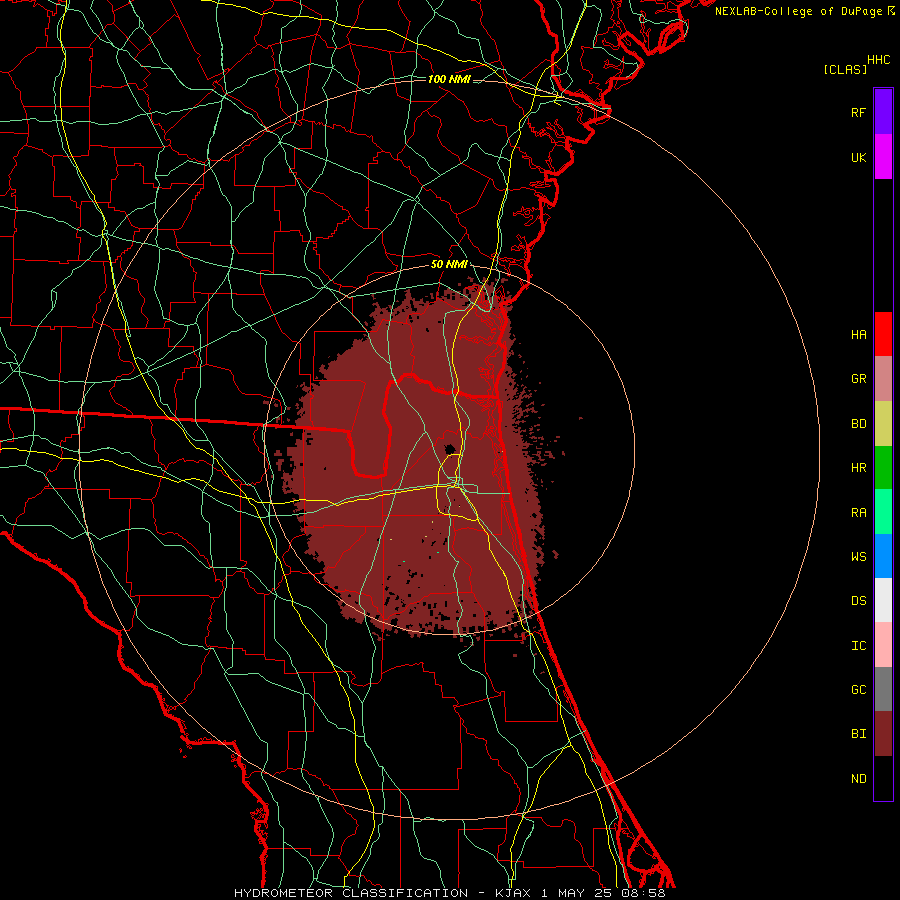Click the BD legend label
Image resolution: width=900 pixels, height=900 pixels.
[858, 424]
